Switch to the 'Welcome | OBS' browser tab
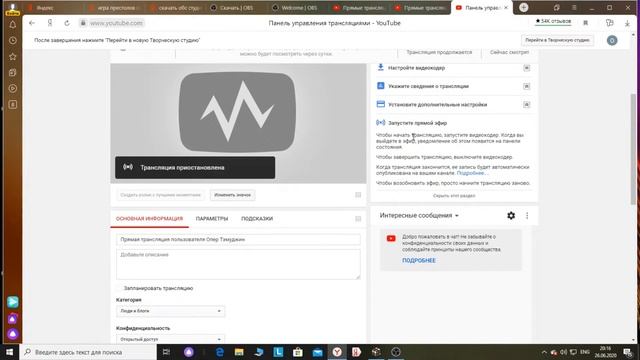The width and height of the screenshot is (640, 360). 299,8
